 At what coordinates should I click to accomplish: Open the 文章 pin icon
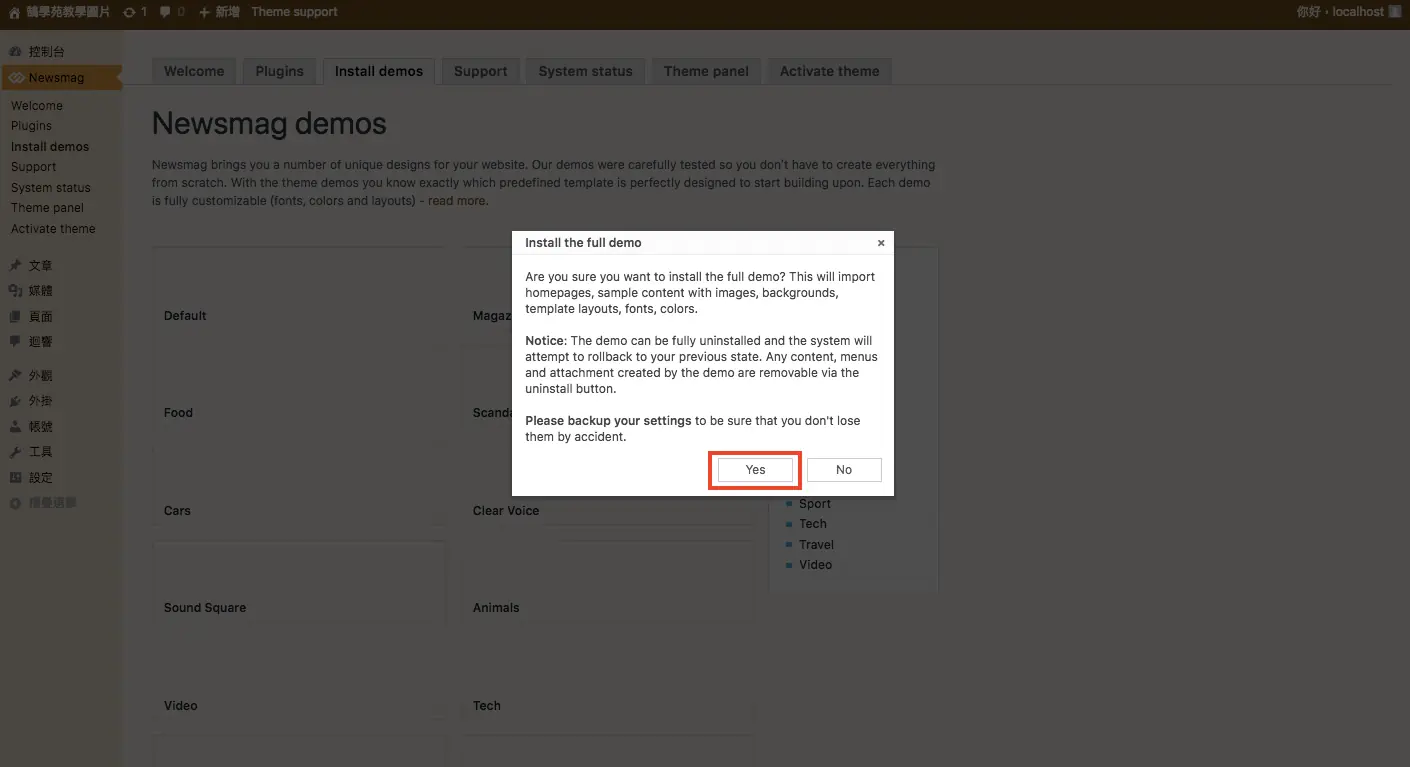click(x=15, y=266)
